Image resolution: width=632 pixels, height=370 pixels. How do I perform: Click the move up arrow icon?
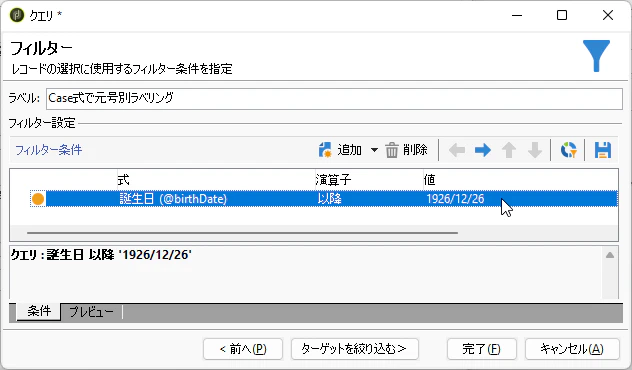pos(509,150)
